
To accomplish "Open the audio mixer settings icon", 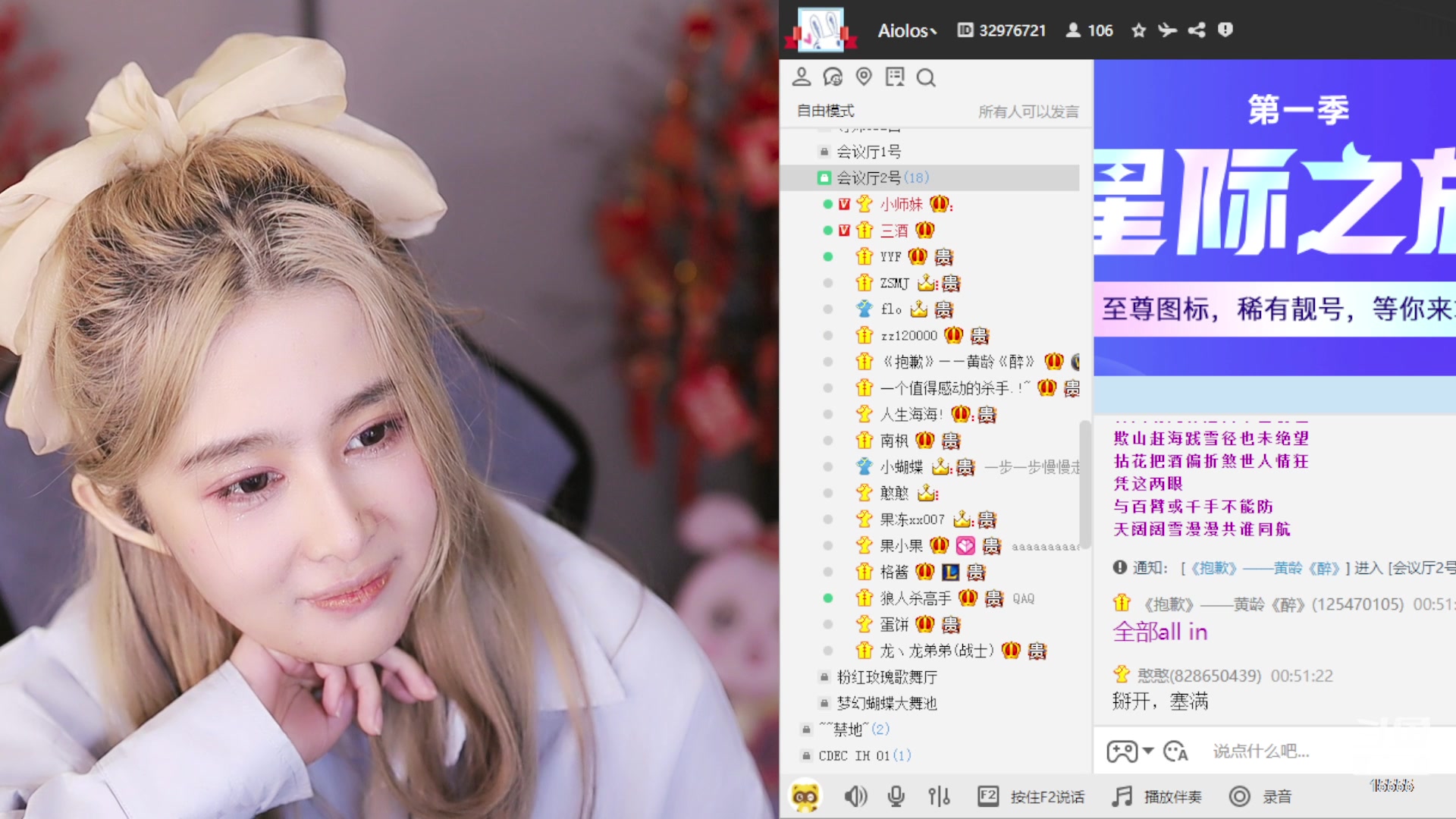I will [x=939, y=796].
